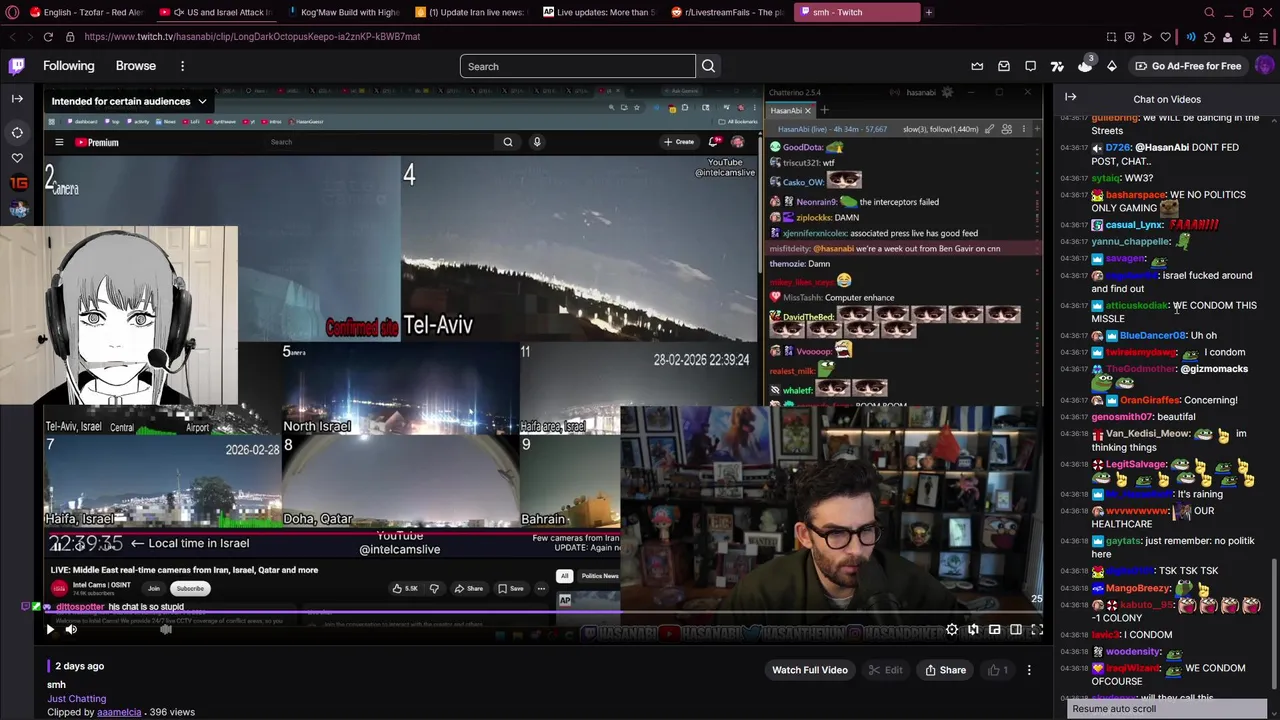Open clipper aaamelcia profile link
This screenshot has height=720, width=1280.
point(119,712)
